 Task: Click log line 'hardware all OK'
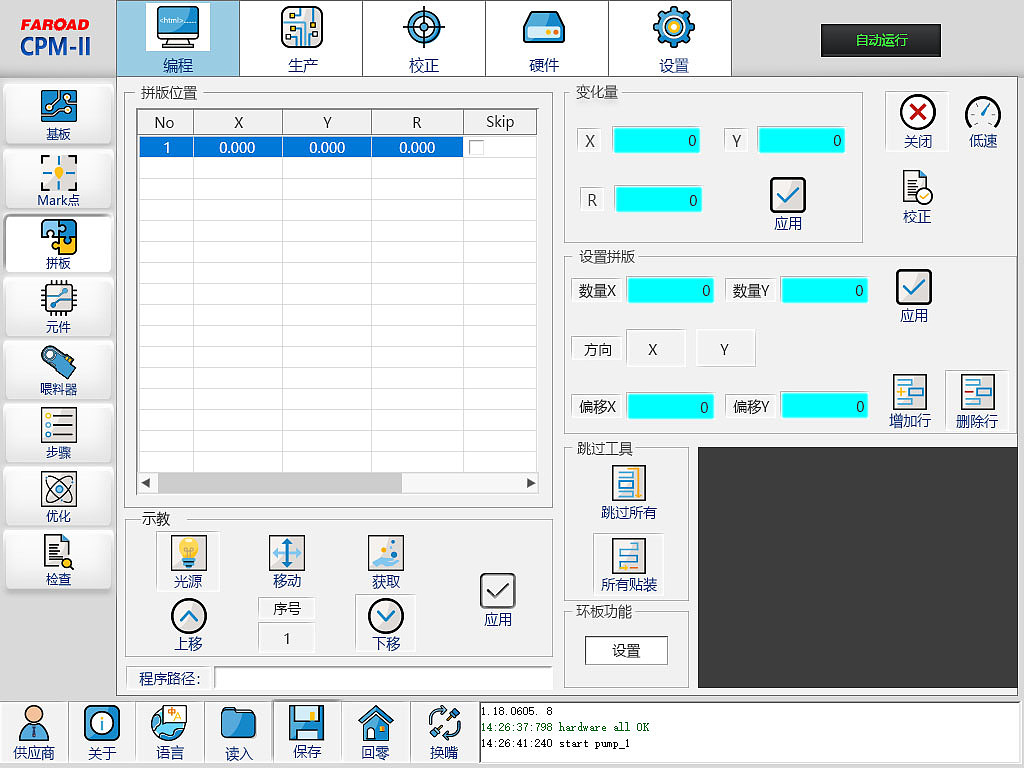[565, 727]
